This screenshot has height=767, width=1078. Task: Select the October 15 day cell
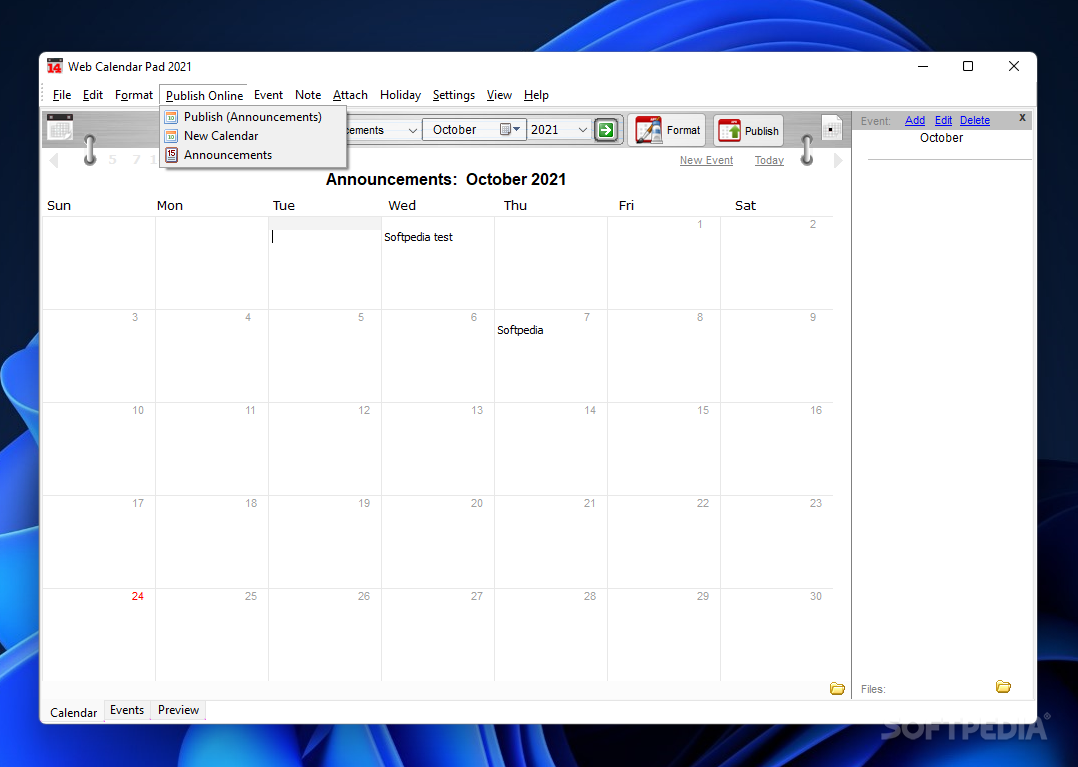pyautogui.click(x=664, y=449)
